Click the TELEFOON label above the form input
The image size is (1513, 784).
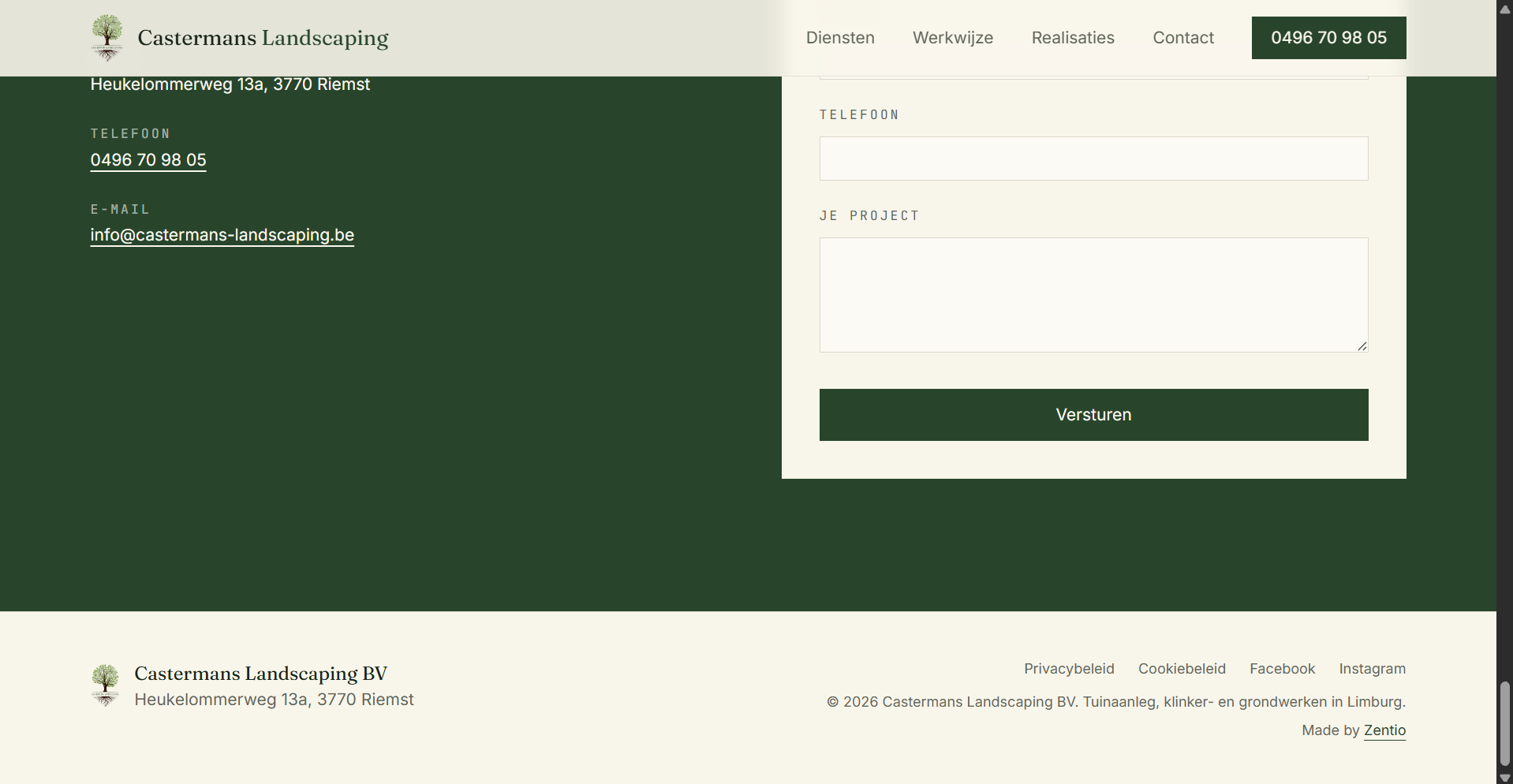[x=859, y=115]
